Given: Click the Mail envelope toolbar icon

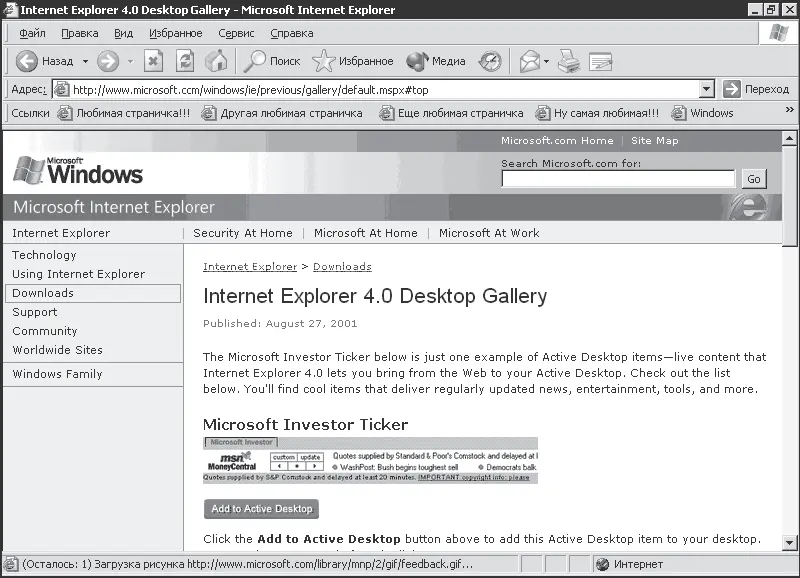Looking at the screenshot, I should (530, 62).
